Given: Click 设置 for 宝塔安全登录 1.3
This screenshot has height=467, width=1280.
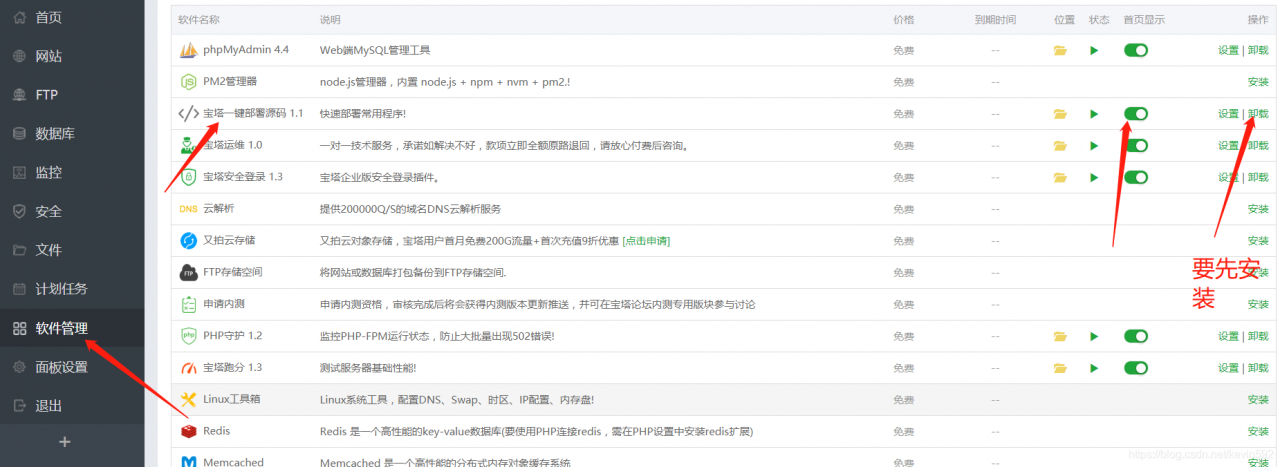Looking at the screenshot, I should click(x=1228, y=177).
